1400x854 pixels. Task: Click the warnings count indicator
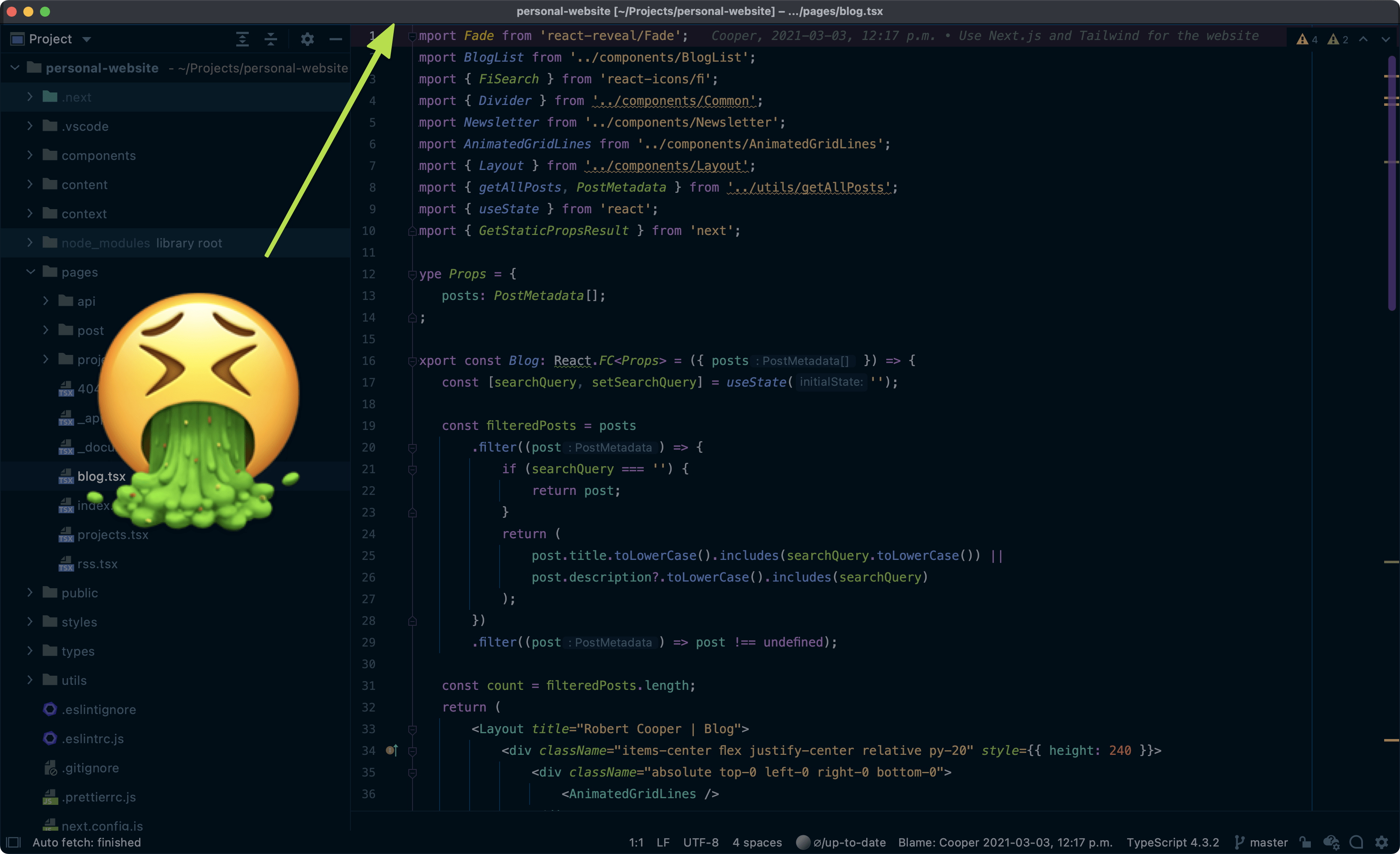1307,39
